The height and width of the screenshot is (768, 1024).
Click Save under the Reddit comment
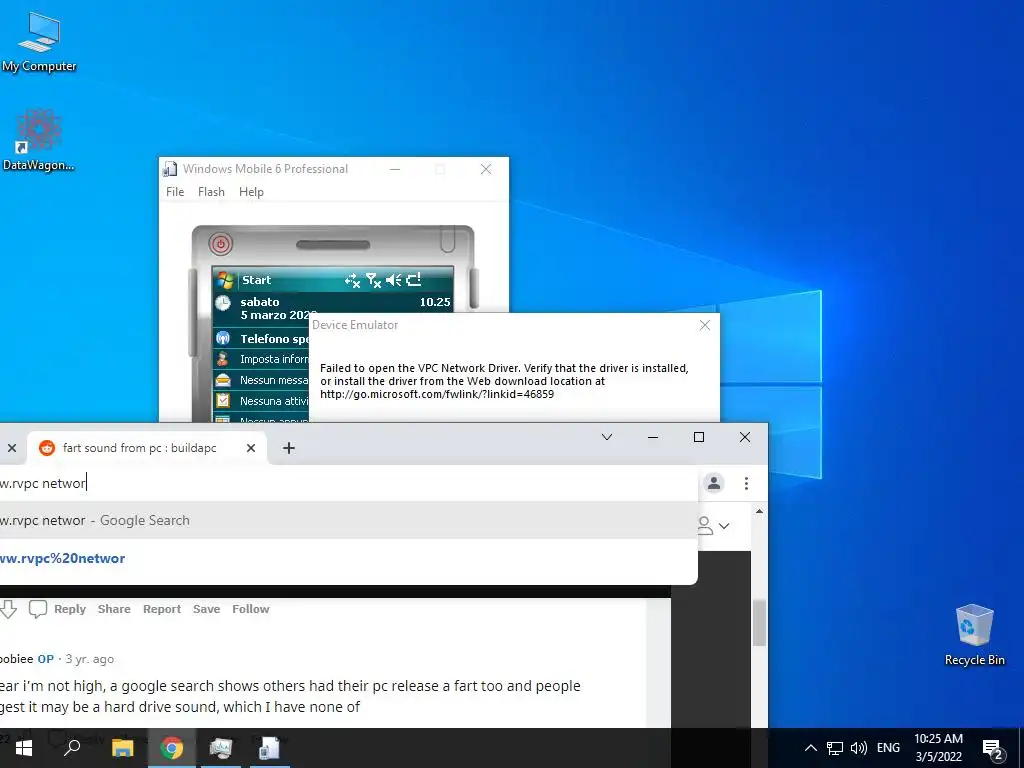(x=206, y=609)
